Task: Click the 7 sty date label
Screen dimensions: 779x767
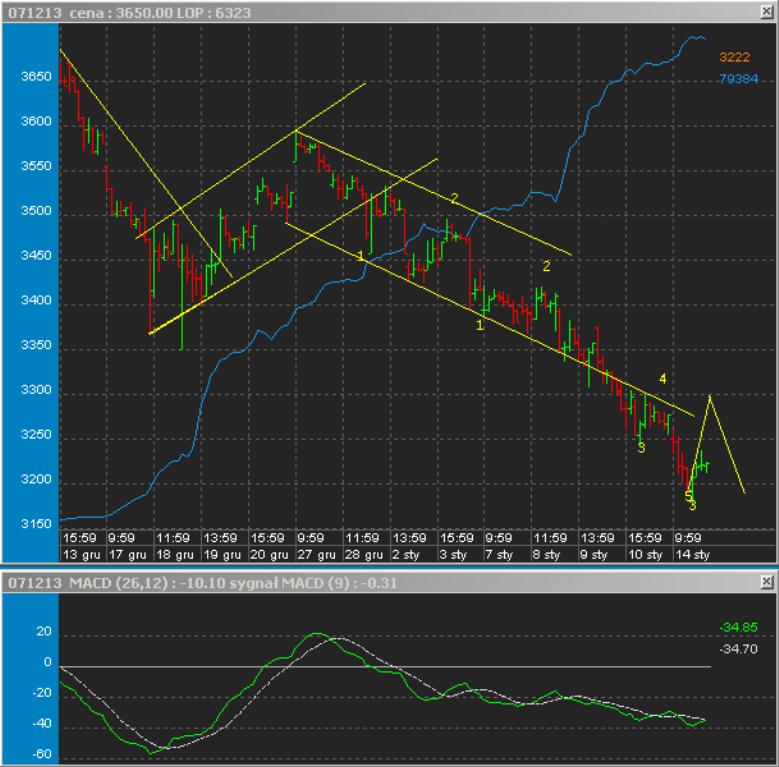Action: click(500, 554)
